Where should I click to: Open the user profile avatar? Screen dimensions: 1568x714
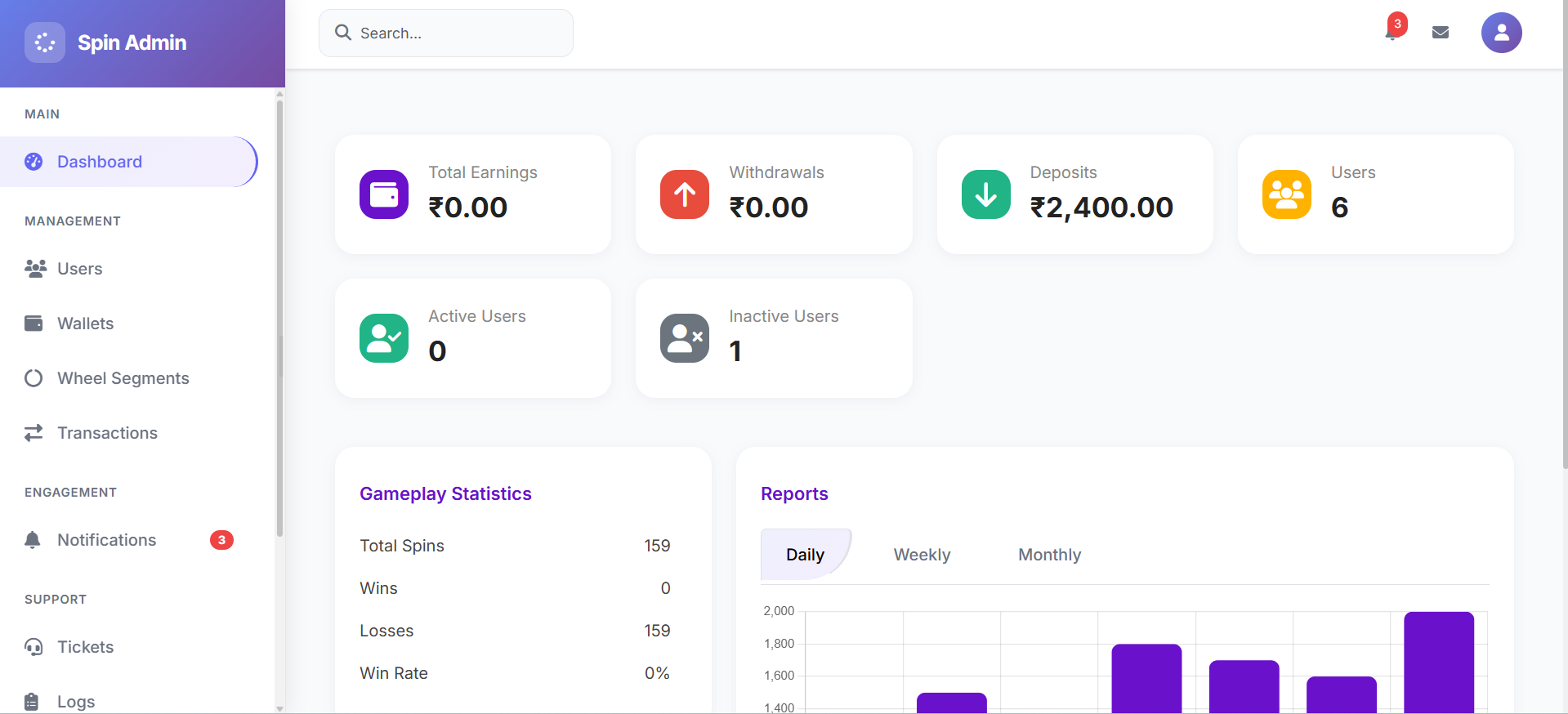tap(1501, 33)
